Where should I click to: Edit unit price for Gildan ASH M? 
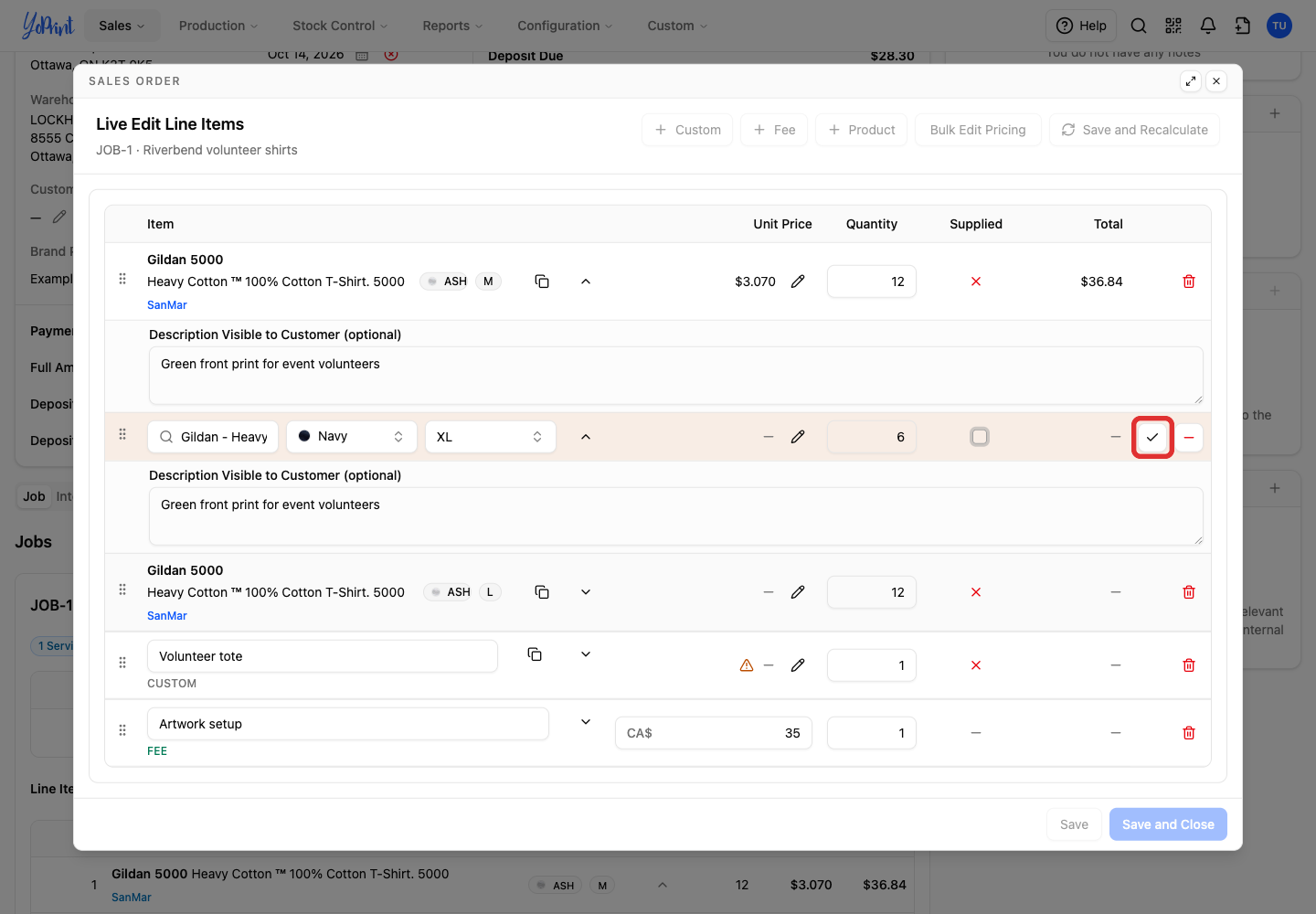(798, 282)
